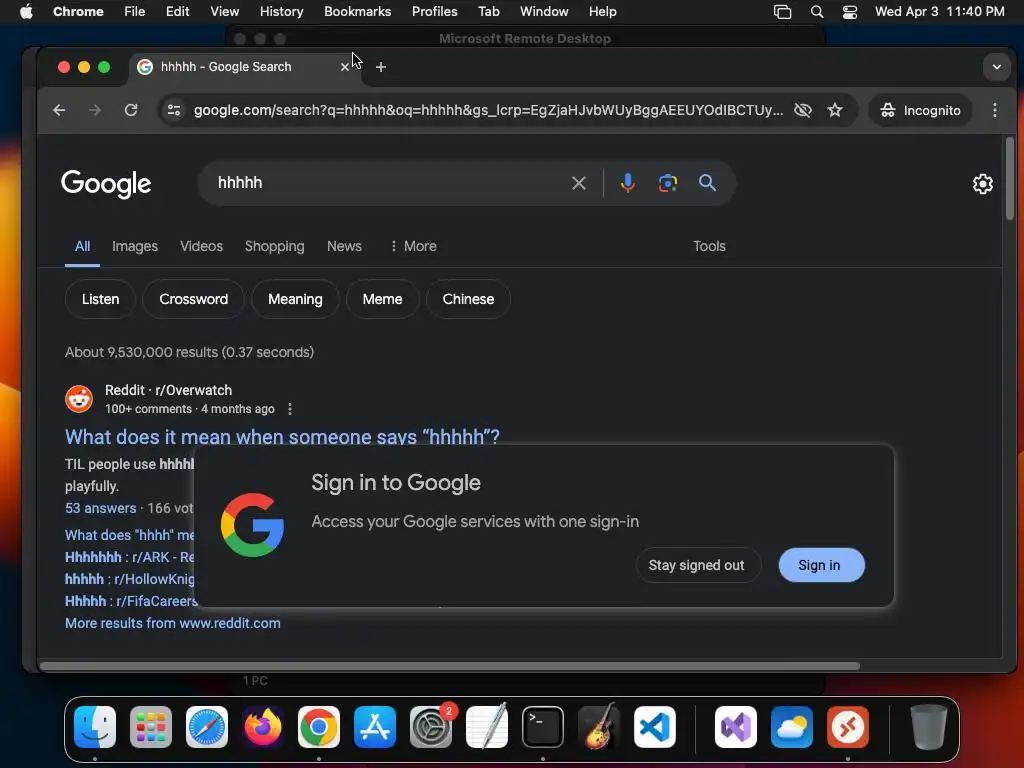Open Control Center in menu bar
The image size is (1024, 768).
tap(850, 12)
